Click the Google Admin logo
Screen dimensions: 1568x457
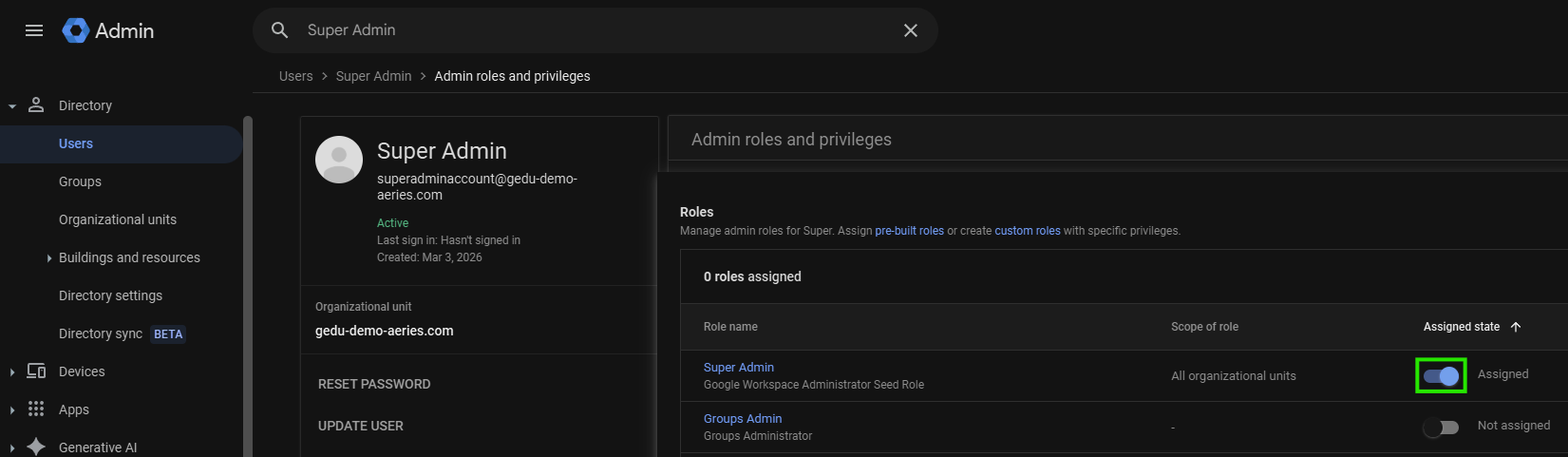(x=108, y=30)
